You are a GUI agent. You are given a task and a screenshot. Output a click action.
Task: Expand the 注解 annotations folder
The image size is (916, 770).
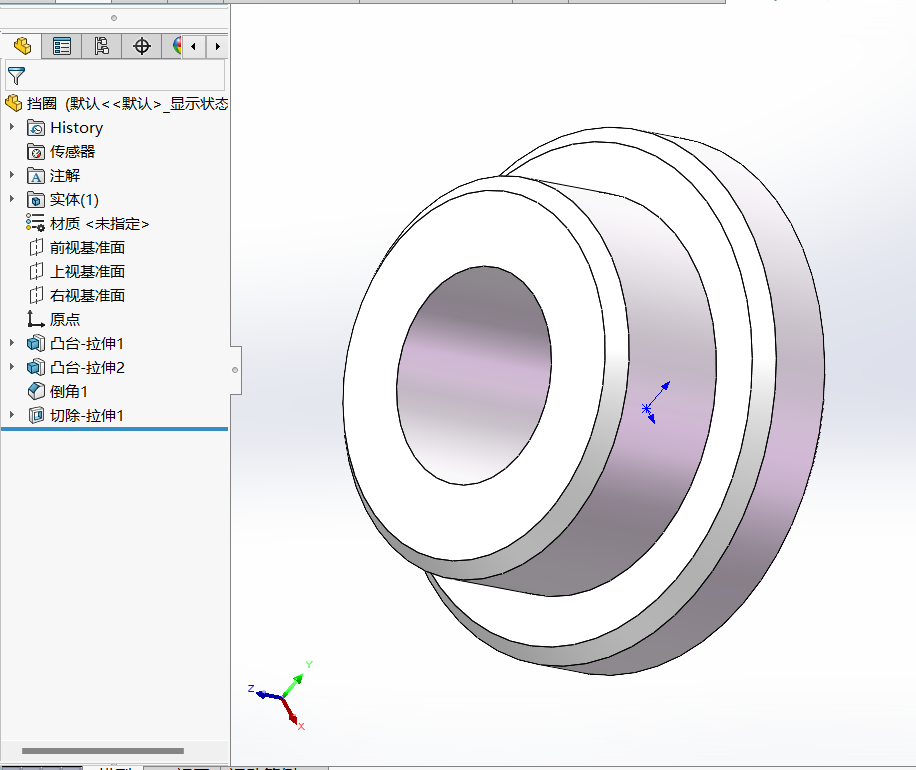click(11, 175)
